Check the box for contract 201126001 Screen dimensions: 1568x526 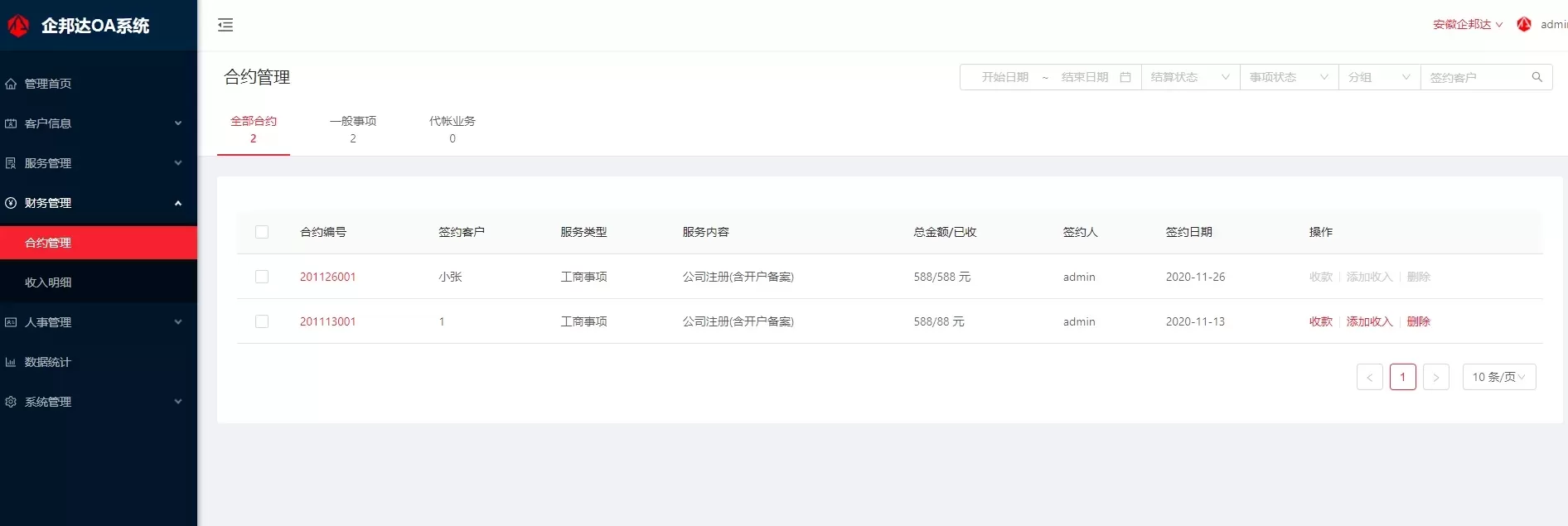262,277
